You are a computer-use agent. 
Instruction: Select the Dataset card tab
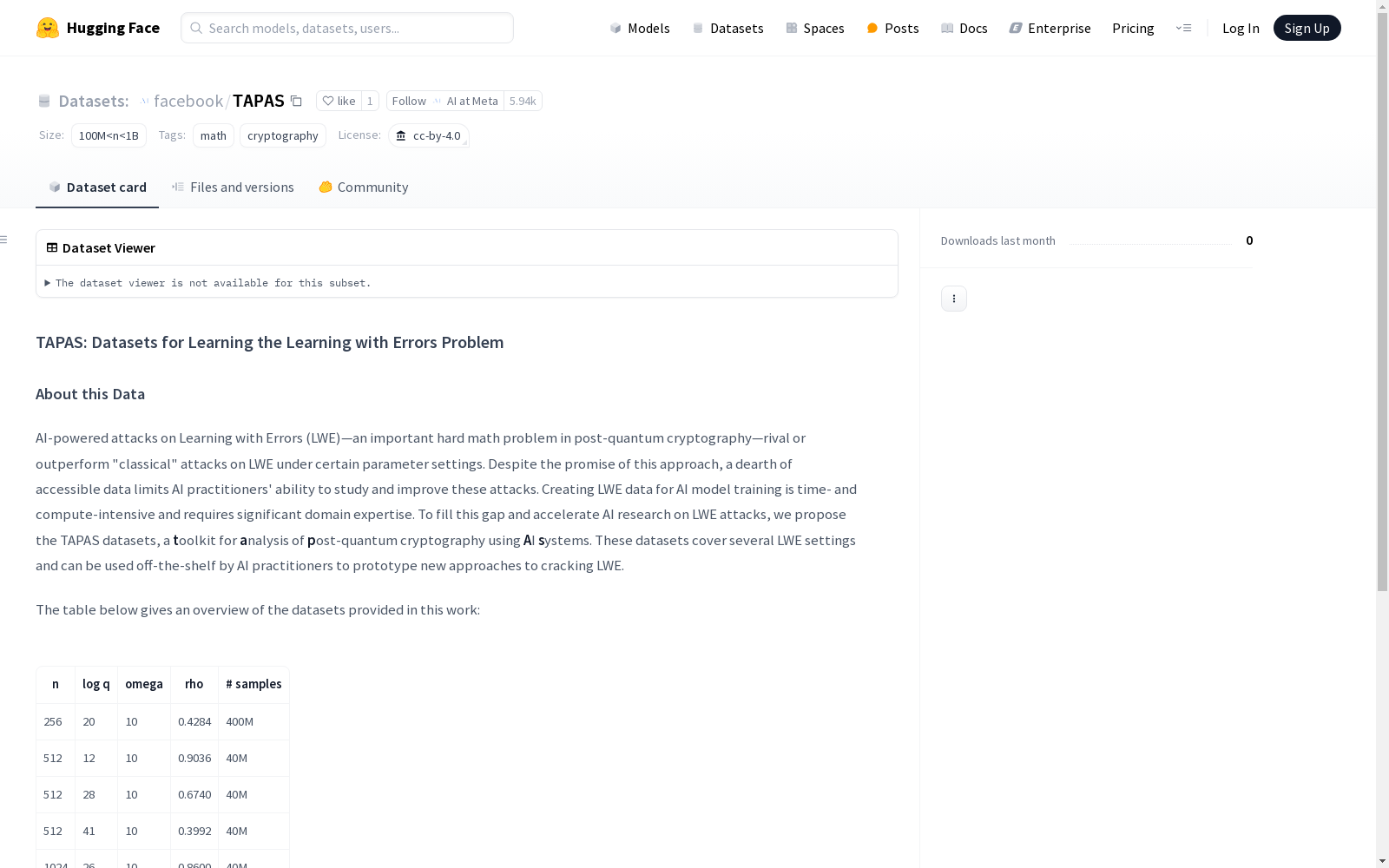(x=97, y=187)
